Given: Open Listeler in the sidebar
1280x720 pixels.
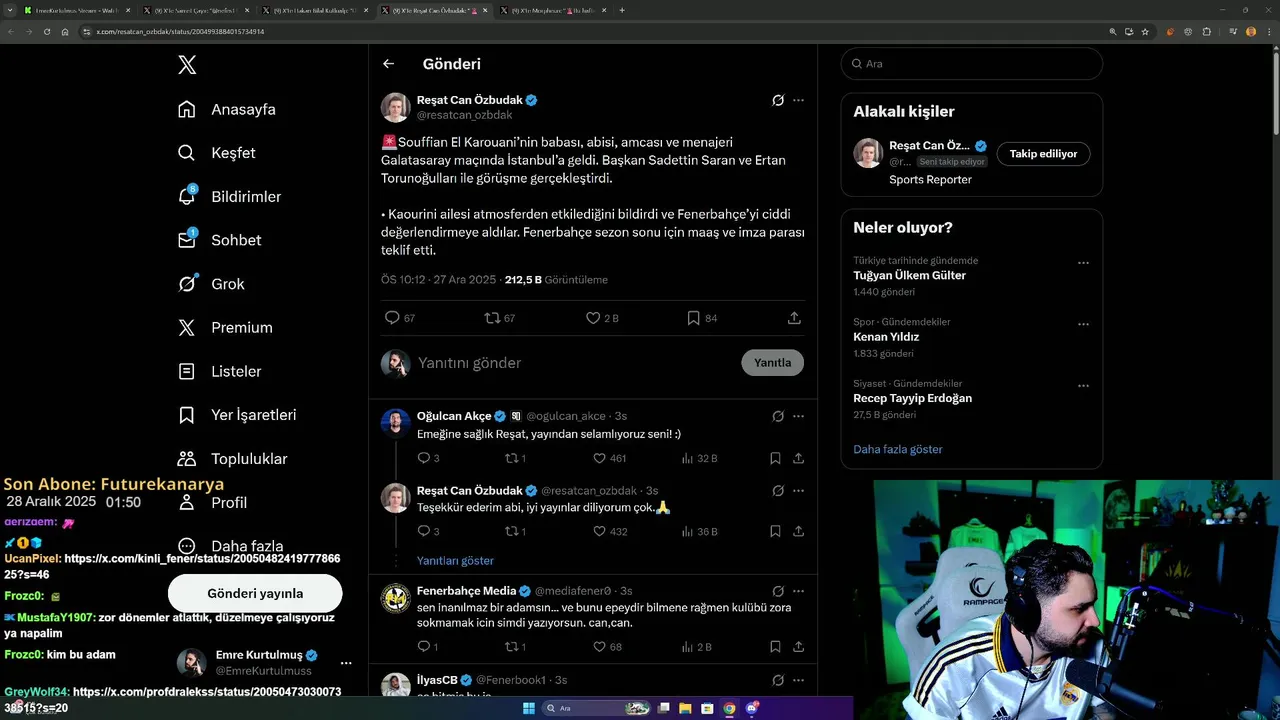Looking at the screenshot, I should click(x=219, y=371).
